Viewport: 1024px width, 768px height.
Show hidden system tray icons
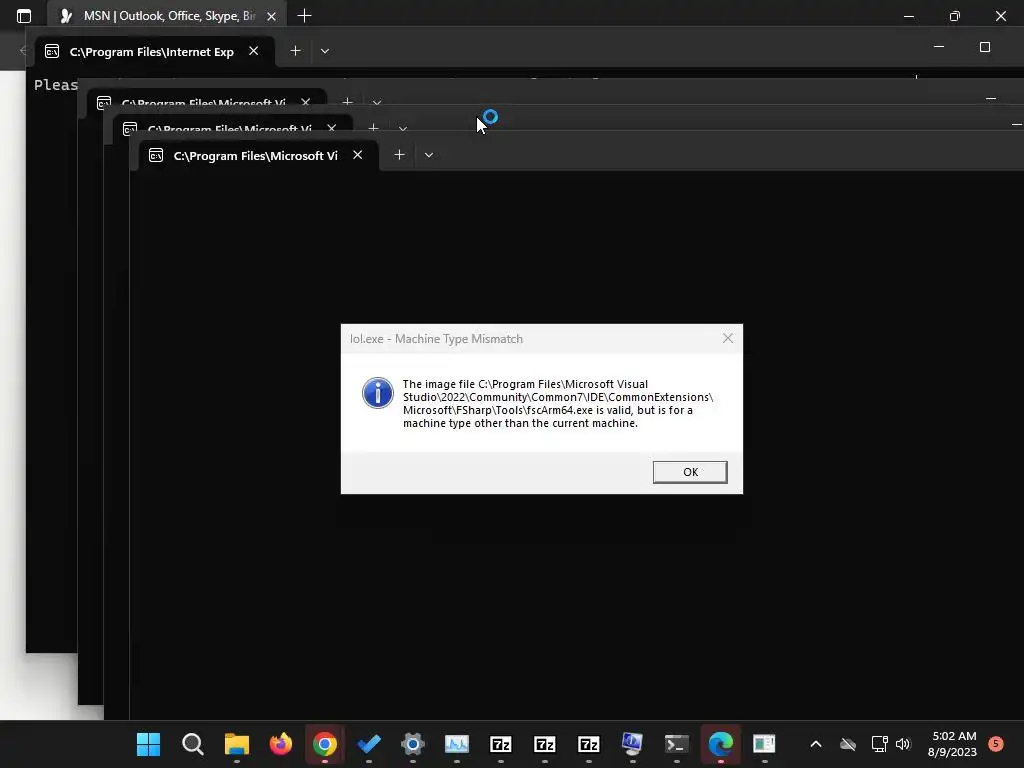pyautogui.click(x=816, y=744)
